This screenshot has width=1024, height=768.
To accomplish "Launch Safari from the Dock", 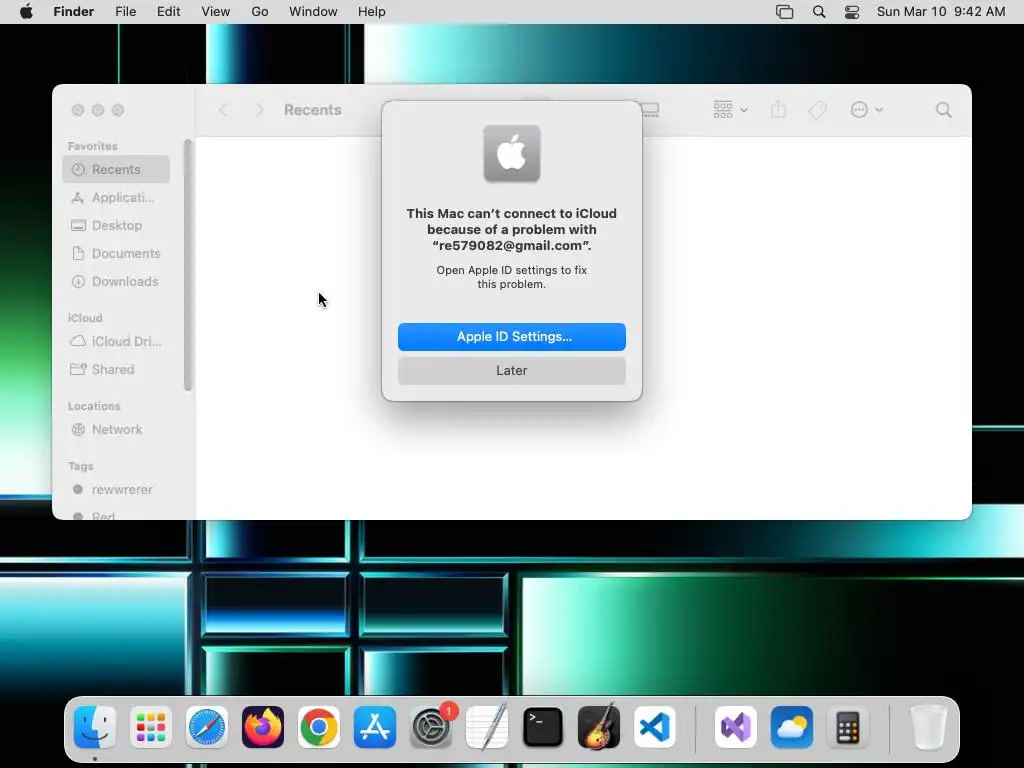I will coord(207,727).
